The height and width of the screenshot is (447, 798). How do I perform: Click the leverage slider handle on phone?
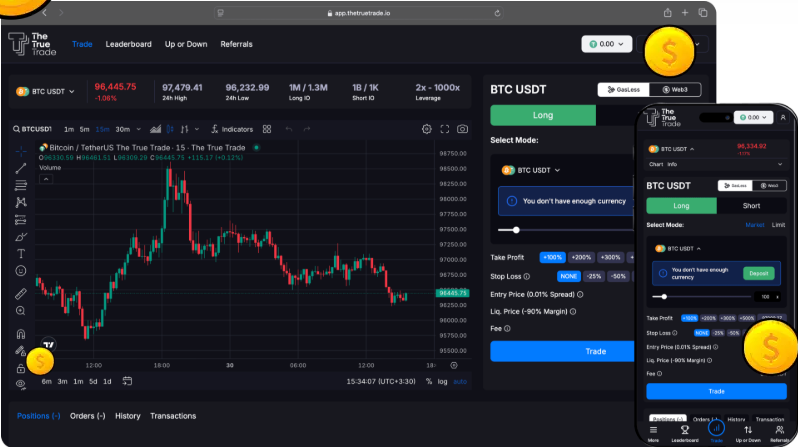tap(664, 296)
